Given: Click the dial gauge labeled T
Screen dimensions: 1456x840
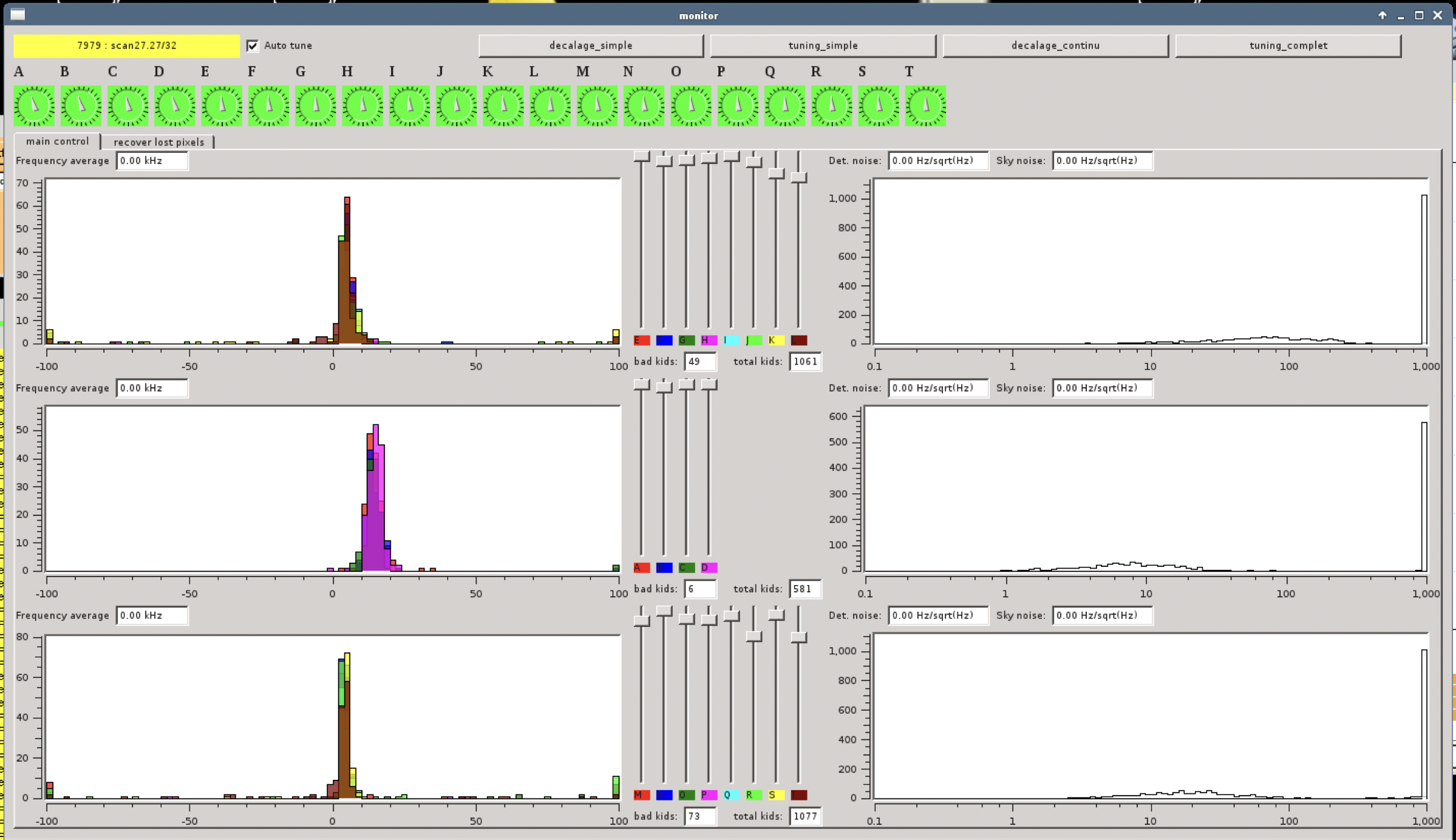Looking at the screenshot, I should (925, 106).
